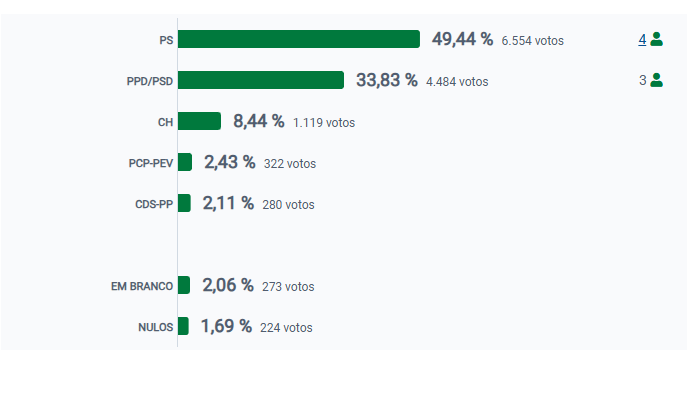Select the PS party label
Image resolution: width=700 pixels, height=420 pixels.
pyautogui.click(x=166, y=40)
